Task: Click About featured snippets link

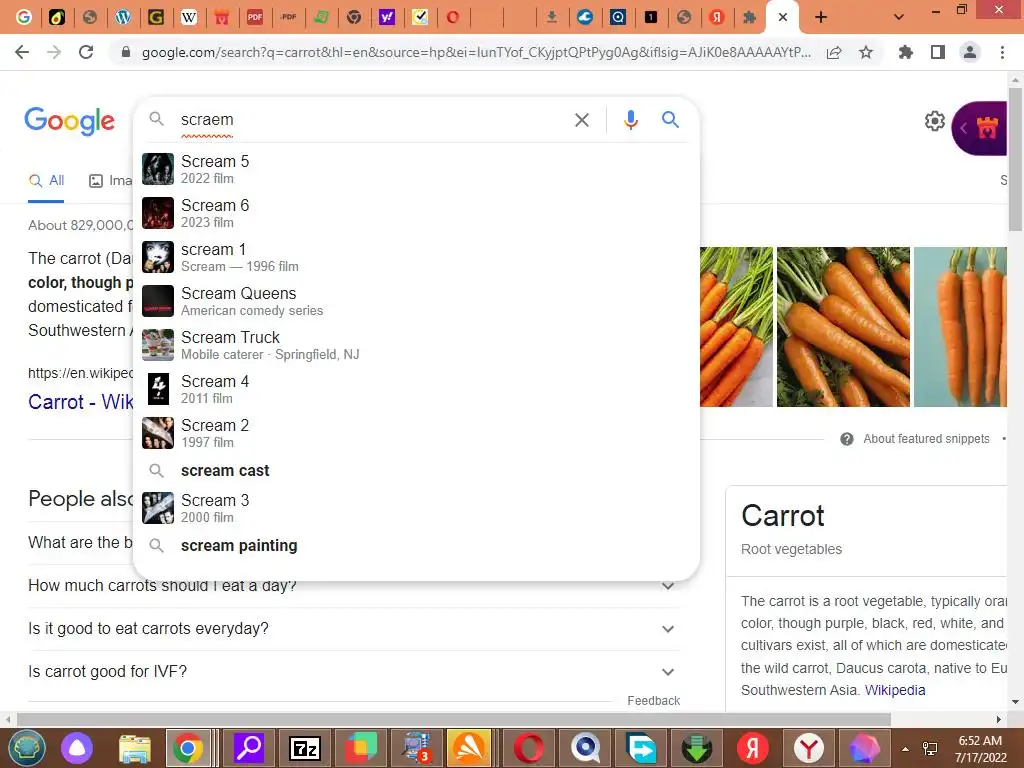Action: (926, 439)
